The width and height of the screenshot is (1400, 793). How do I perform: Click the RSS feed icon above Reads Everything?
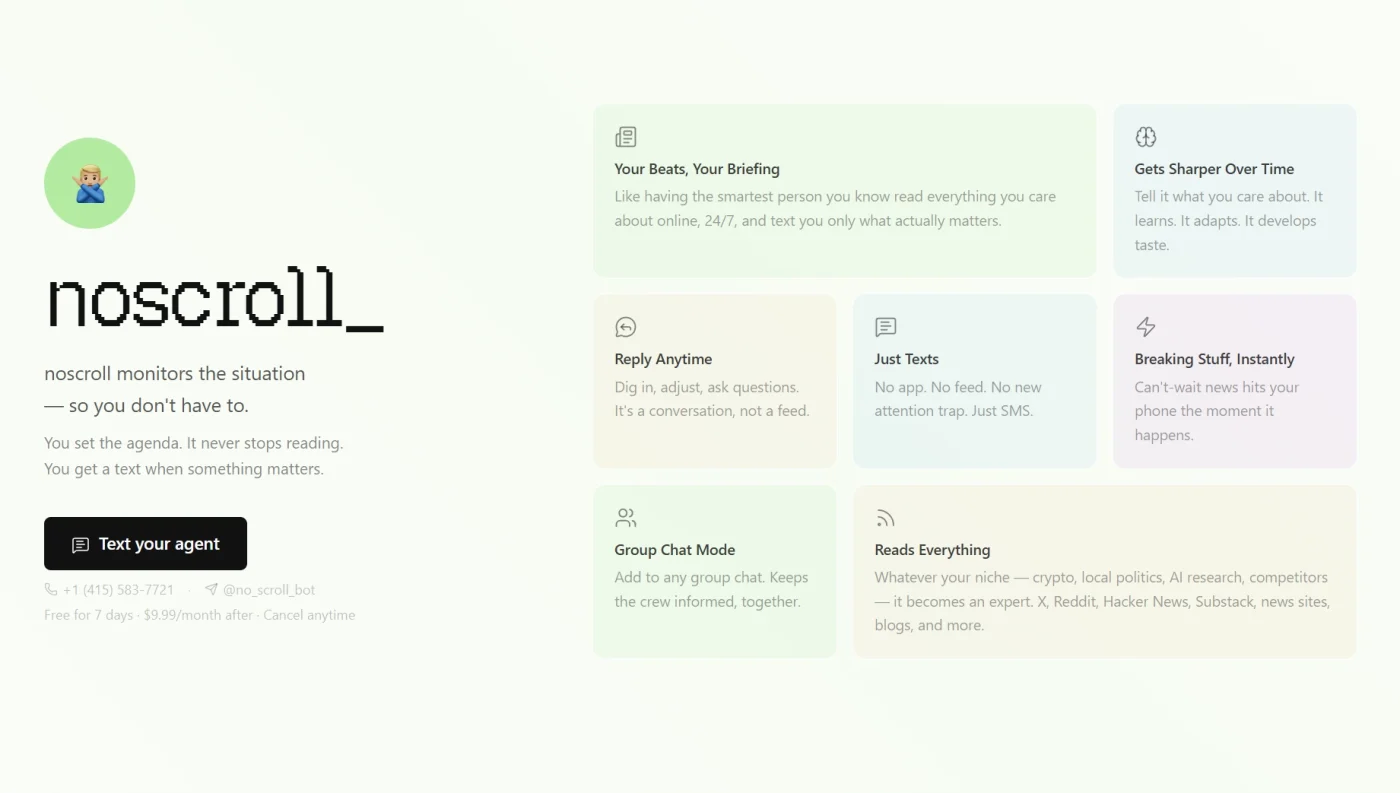[885, 518]
